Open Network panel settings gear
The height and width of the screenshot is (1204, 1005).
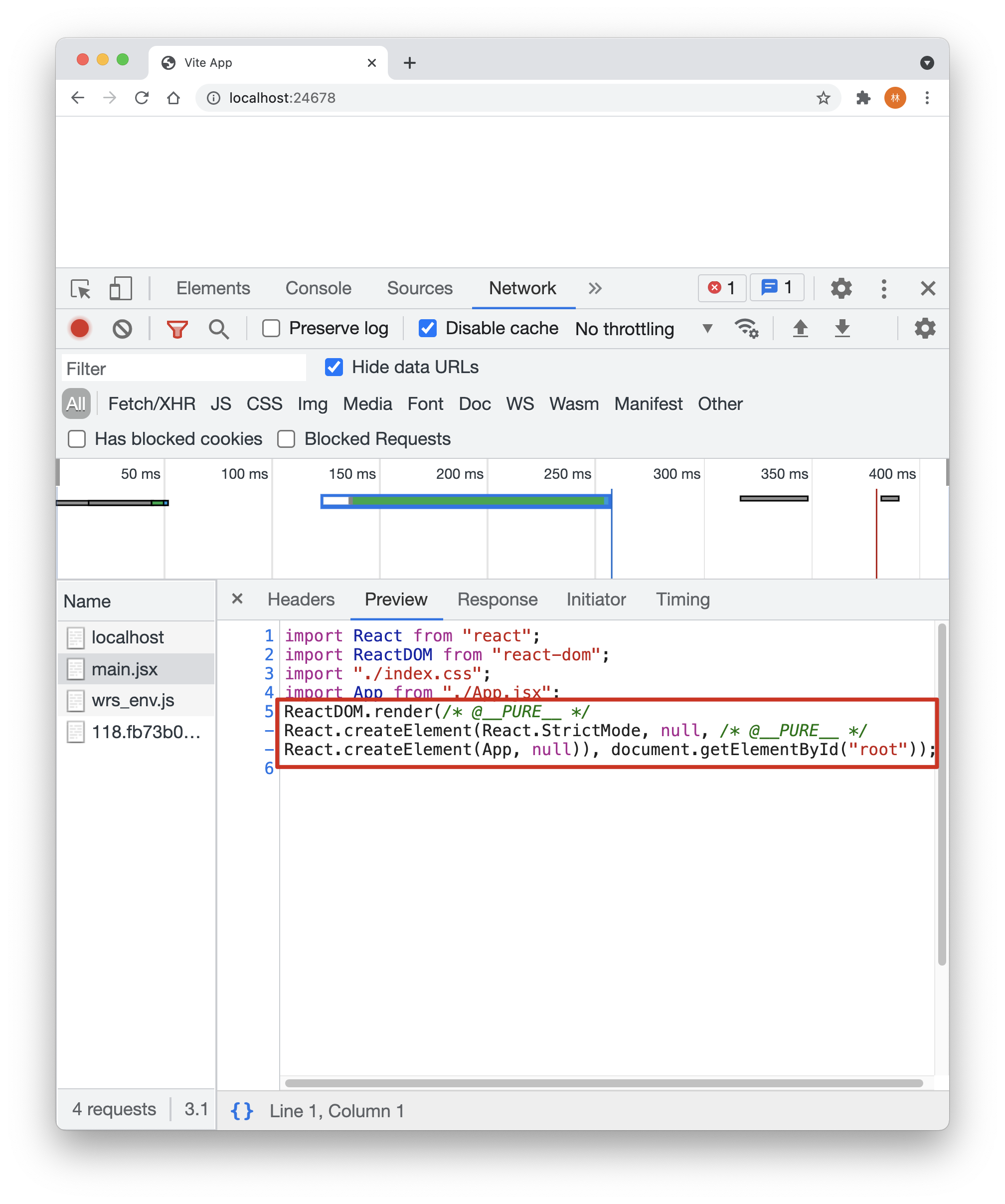924,329
